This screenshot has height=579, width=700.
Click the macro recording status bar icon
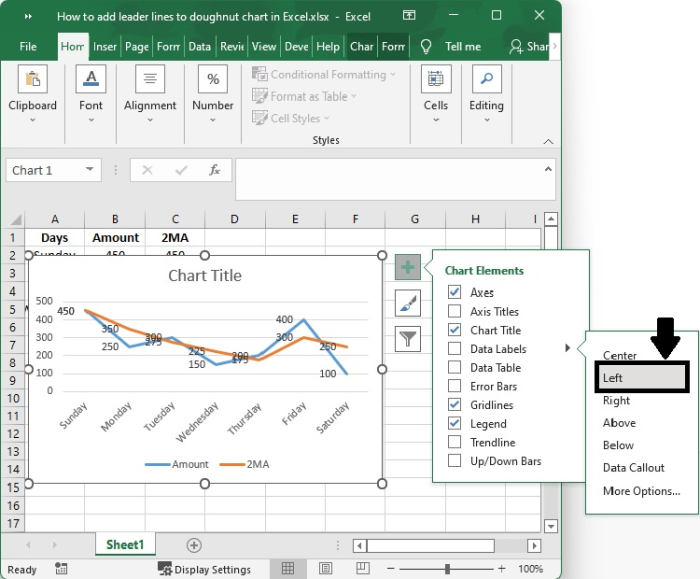click(61, 569)
